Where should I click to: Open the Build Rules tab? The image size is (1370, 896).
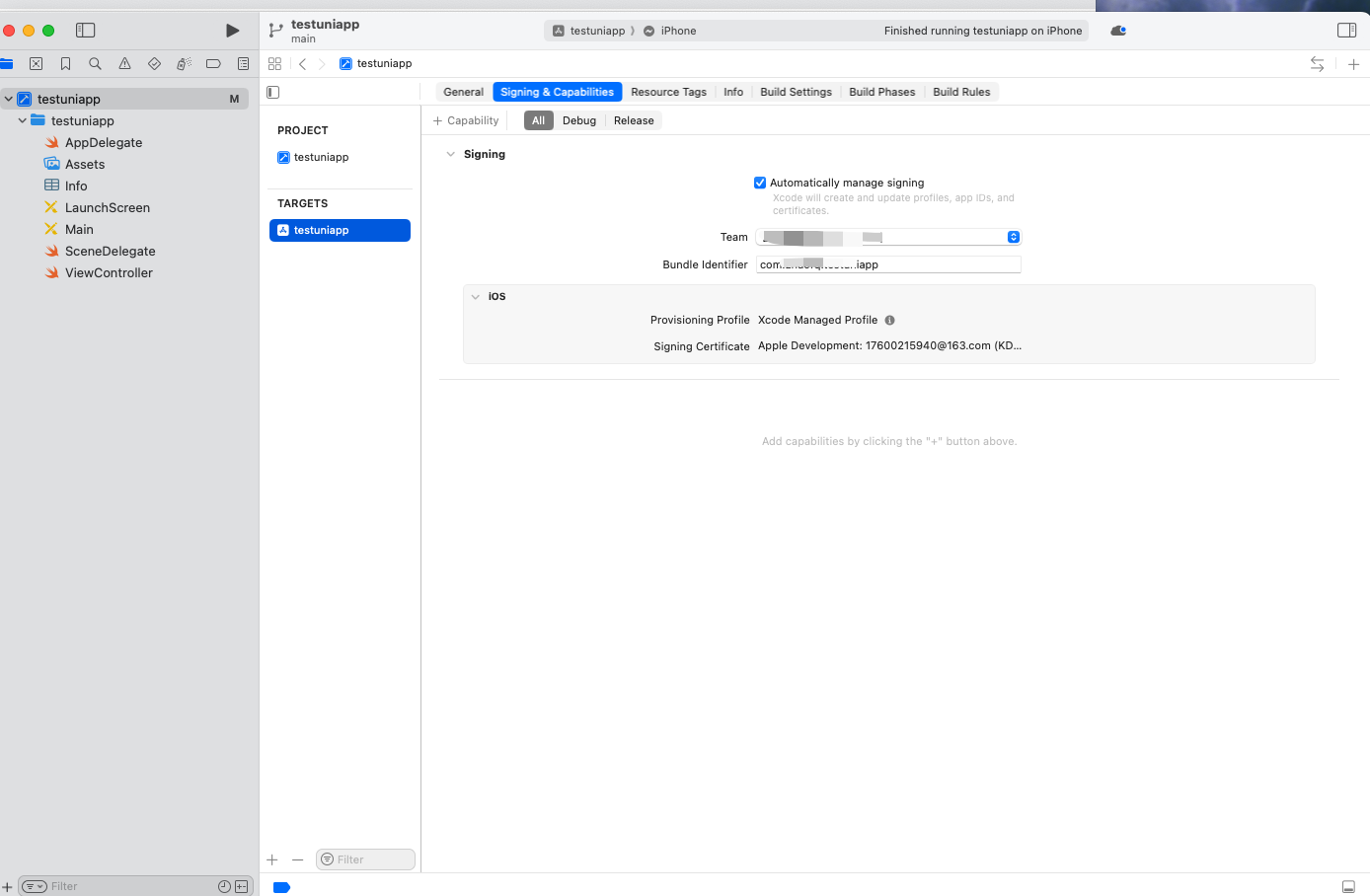click(x=961, y=92)
